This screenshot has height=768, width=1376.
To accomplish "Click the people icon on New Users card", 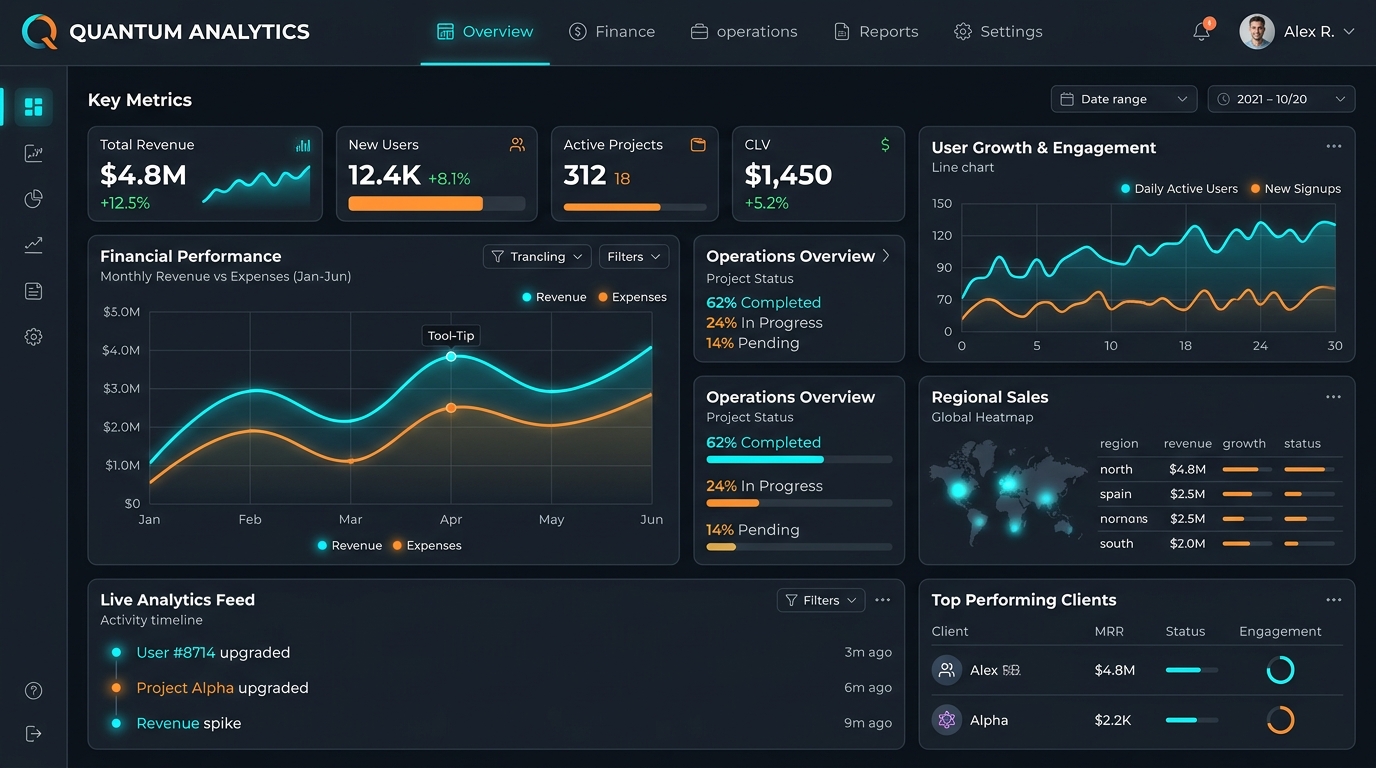I will click(517, 145).
